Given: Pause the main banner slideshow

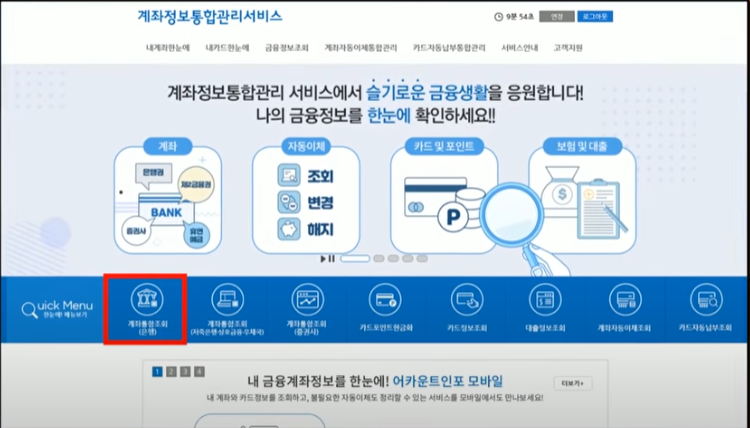Looking at the screenshot, I should [331, 259].
